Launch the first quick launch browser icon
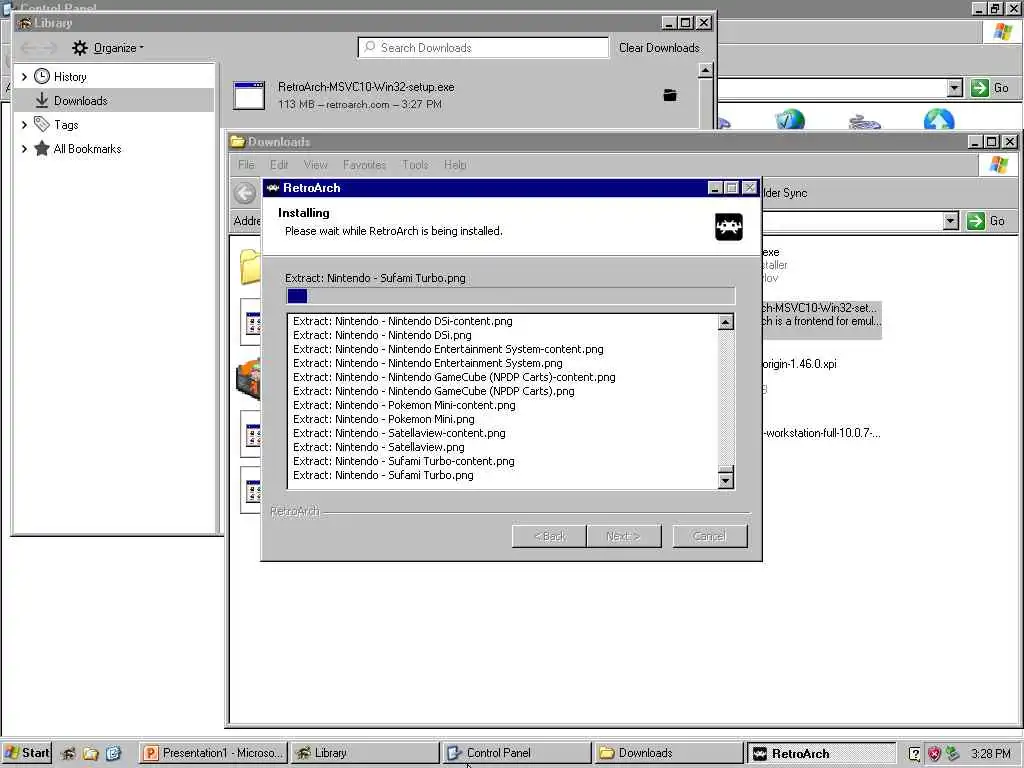 (x=67, y=754)
